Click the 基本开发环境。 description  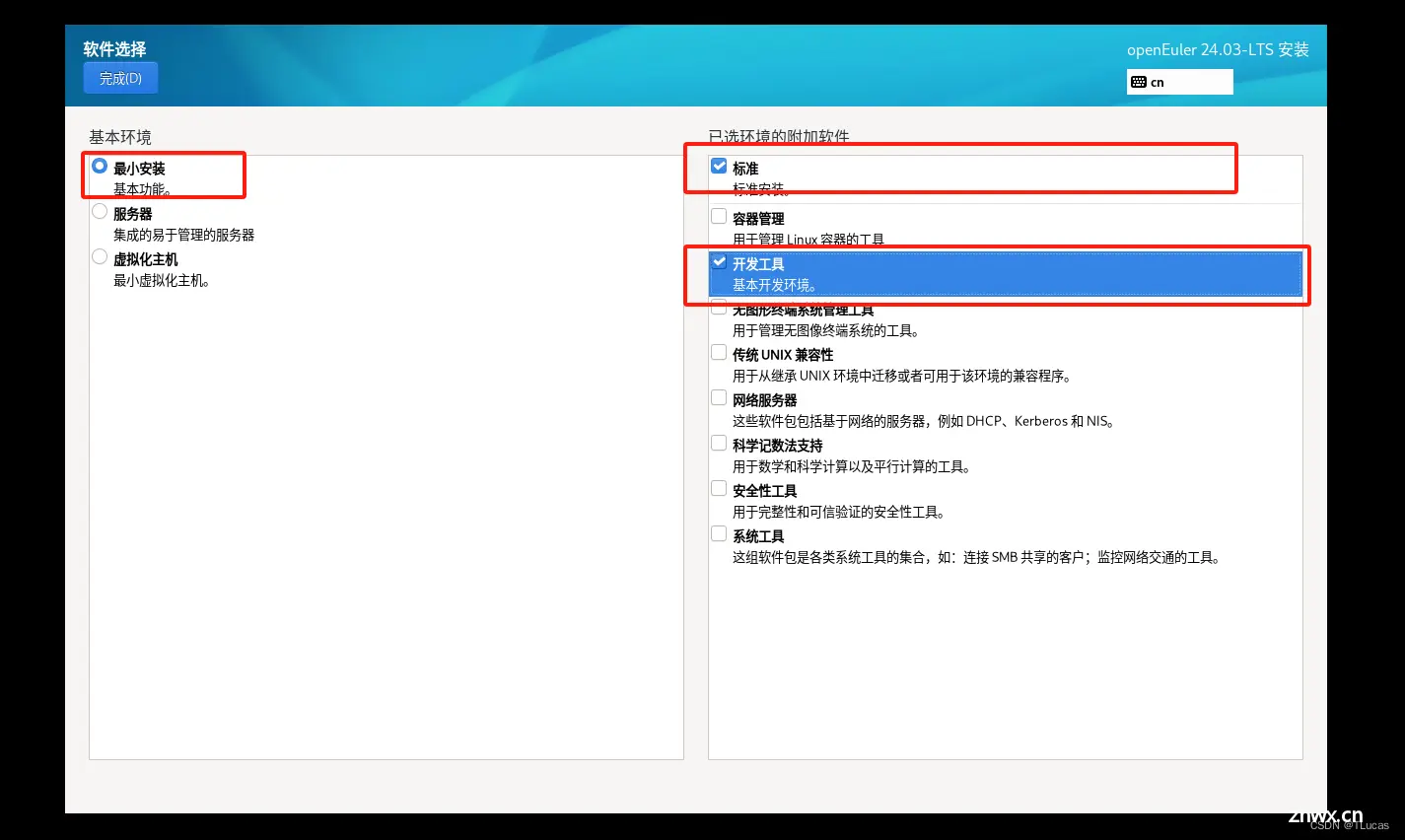click(775, 285)
